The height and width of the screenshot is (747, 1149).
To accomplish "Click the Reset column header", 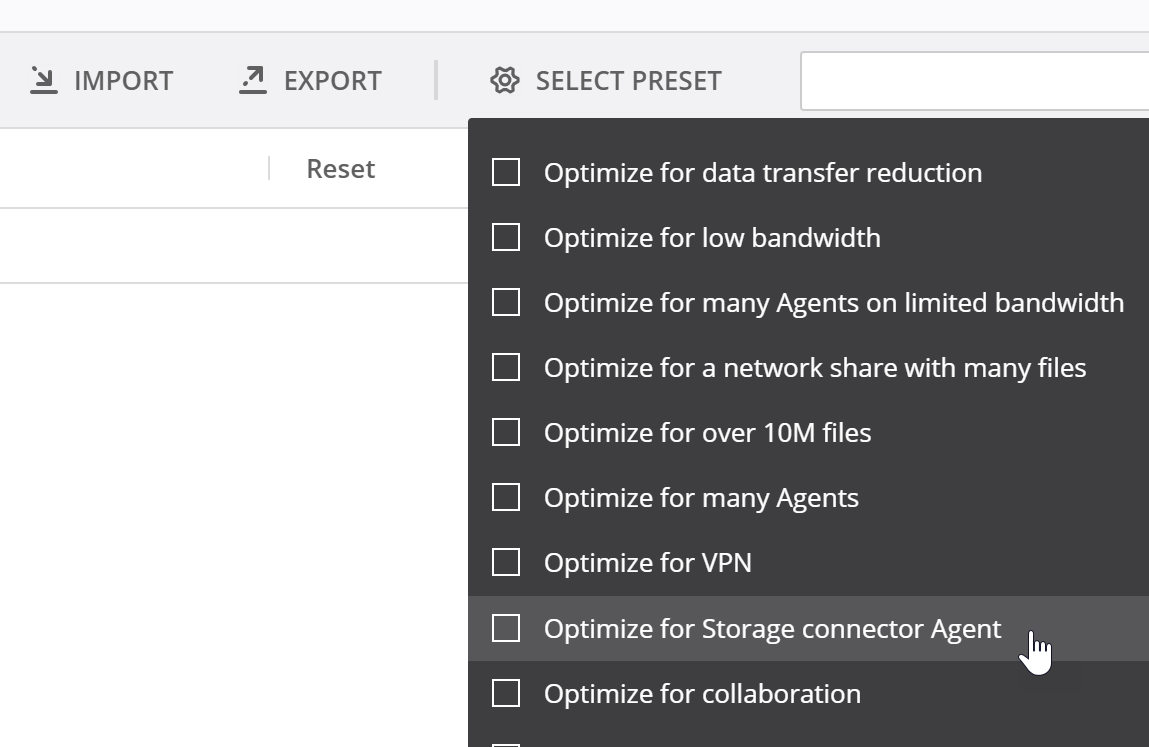I will click(340, 169).
